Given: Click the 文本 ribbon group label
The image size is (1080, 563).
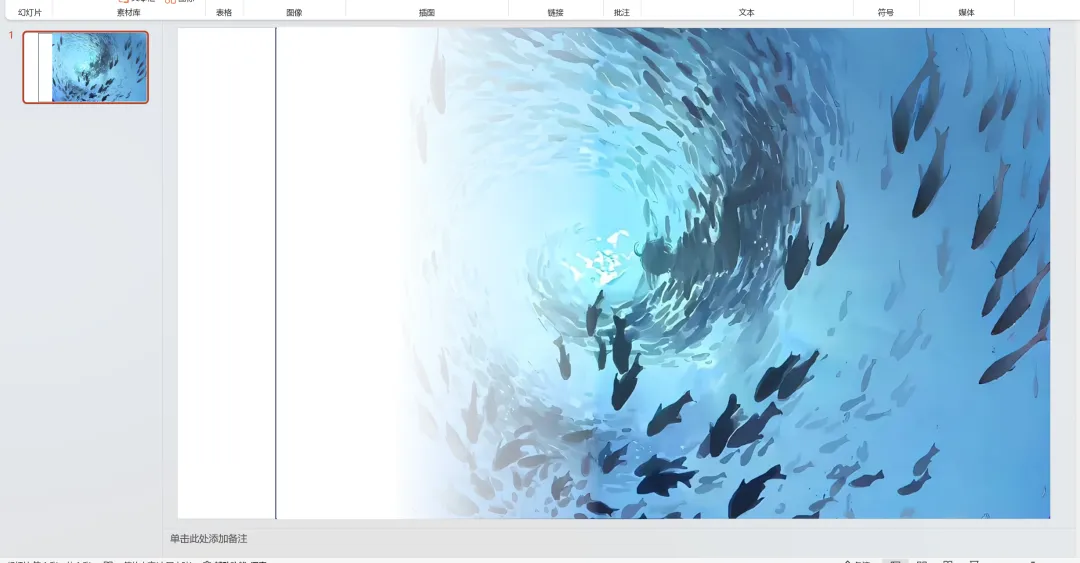Looking at the screenshot, I should 747,12.
